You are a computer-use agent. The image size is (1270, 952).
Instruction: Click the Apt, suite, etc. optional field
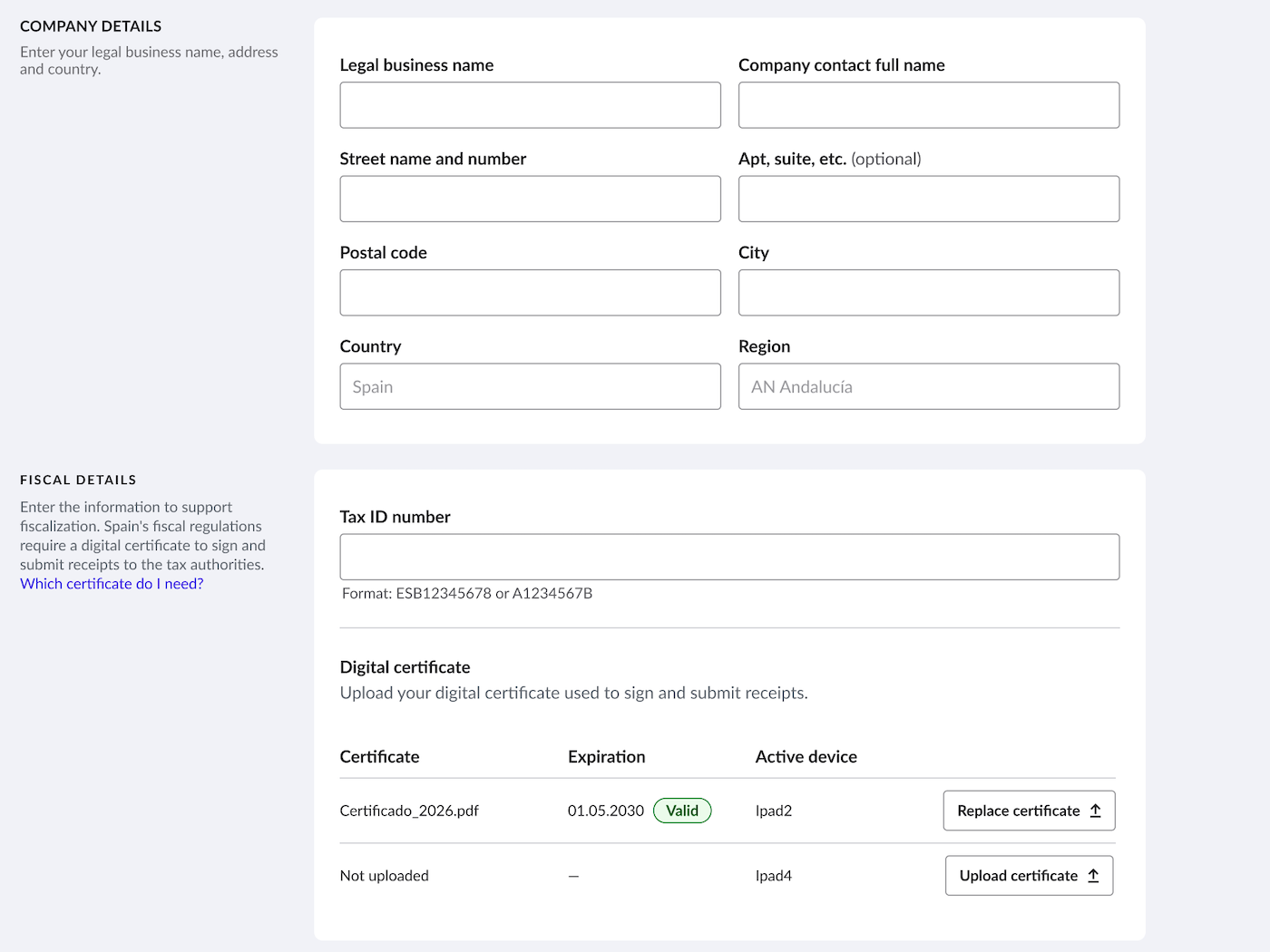(929, 199)
